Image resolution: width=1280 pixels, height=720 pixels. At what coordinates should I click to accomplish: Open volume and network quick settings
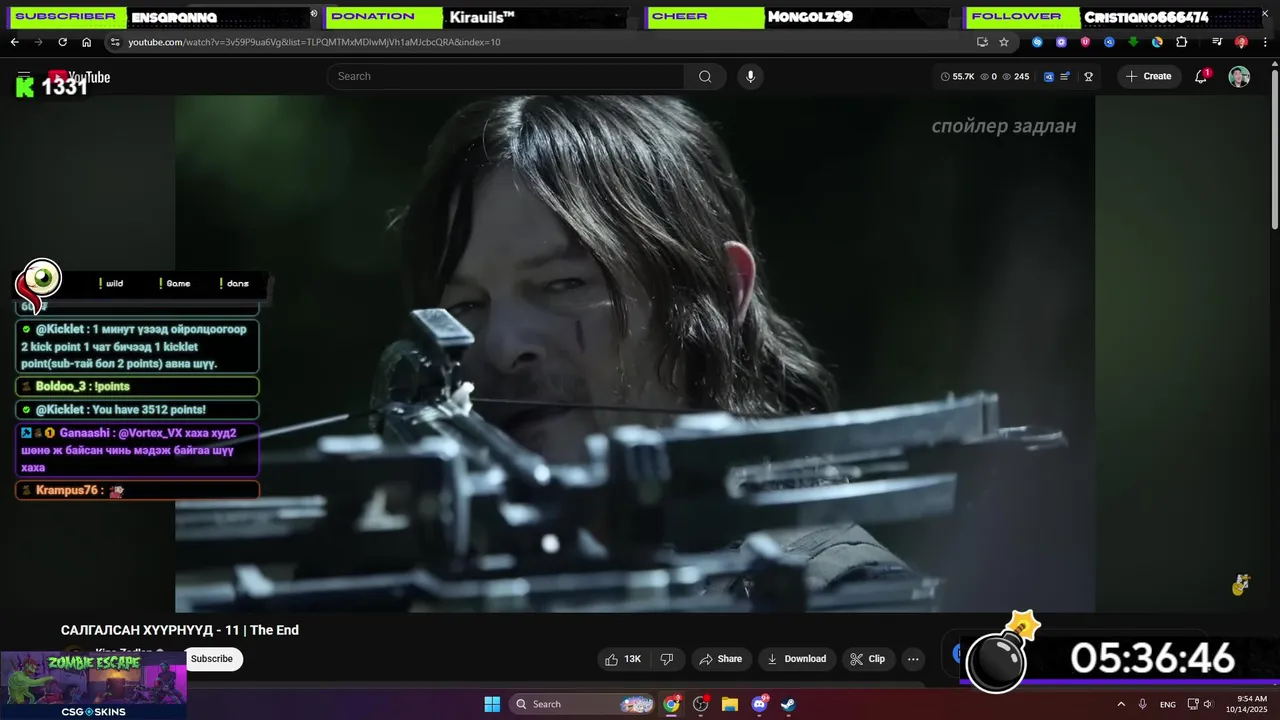(x=1202, y=704)
